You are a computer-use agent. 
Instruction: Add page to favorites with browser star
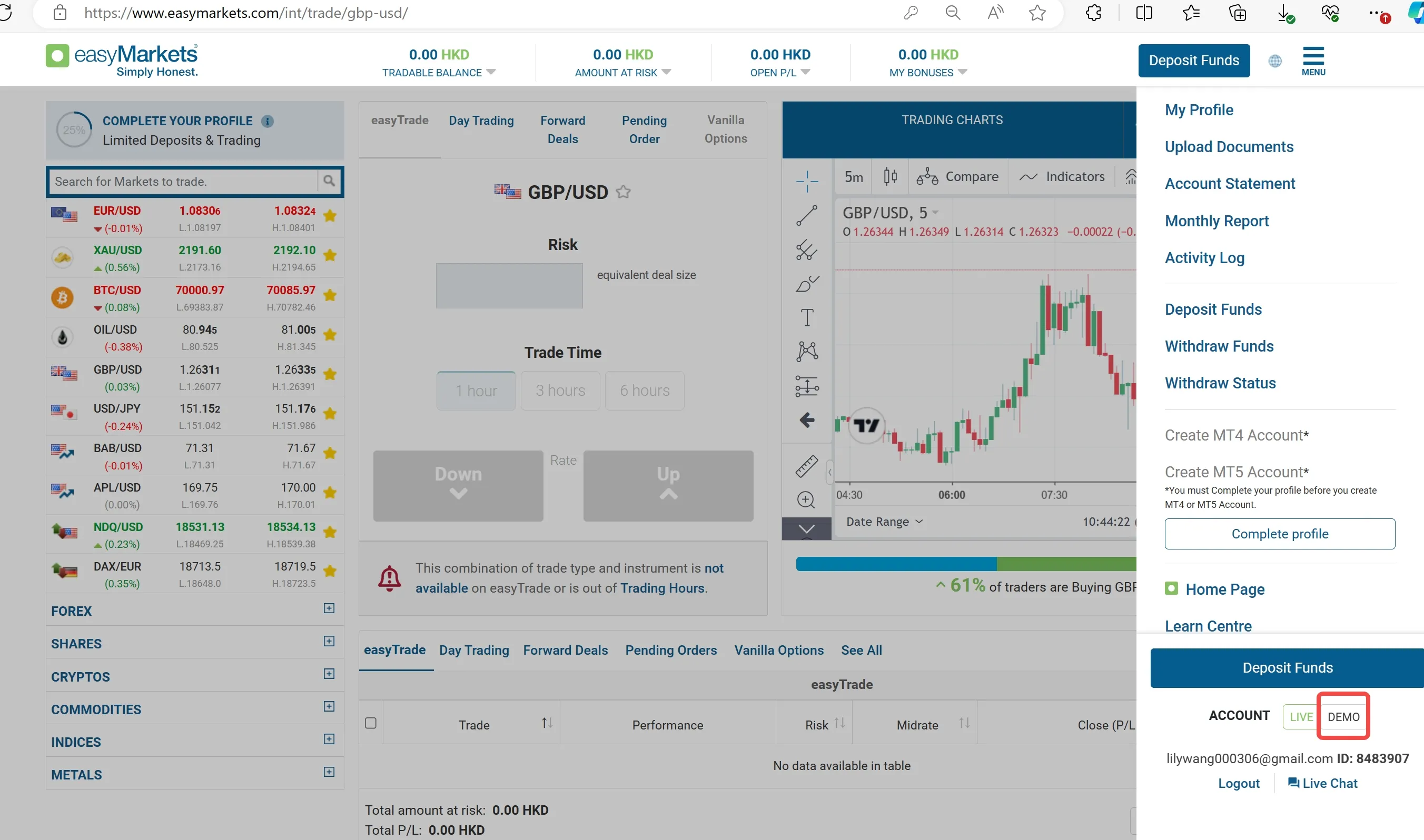pos(1037,13)
